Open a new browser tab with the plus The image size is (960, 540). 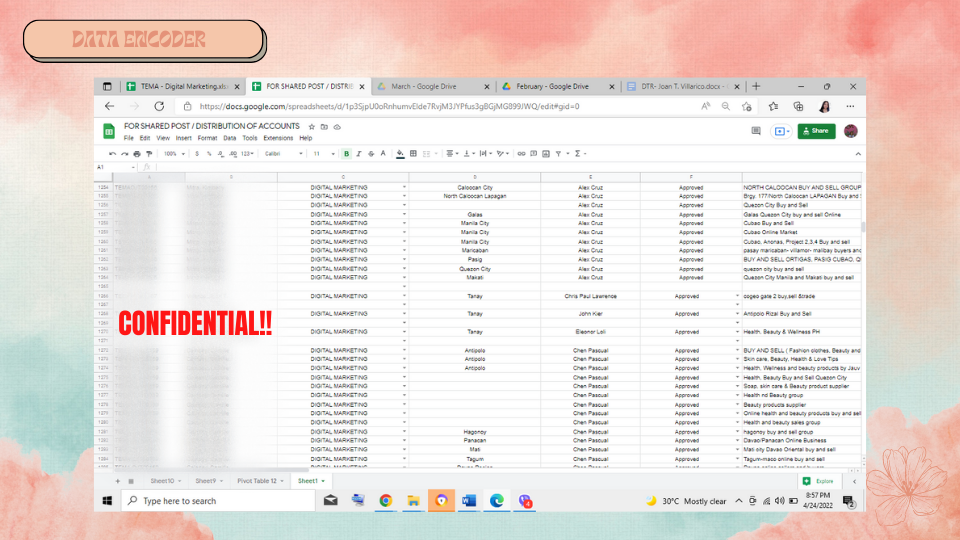click(x=756, y=86)
